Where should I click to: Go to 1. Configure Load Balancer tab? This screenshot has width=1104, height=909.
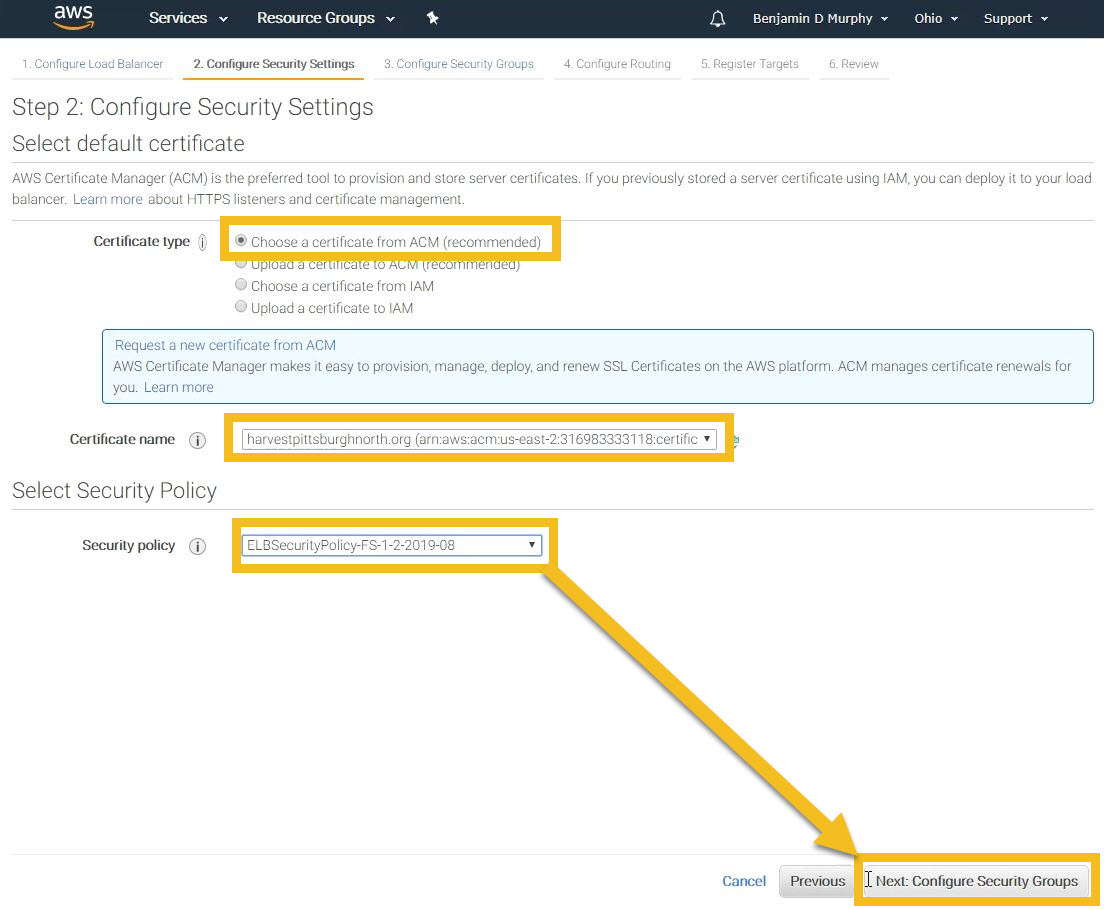pos(92,64)
